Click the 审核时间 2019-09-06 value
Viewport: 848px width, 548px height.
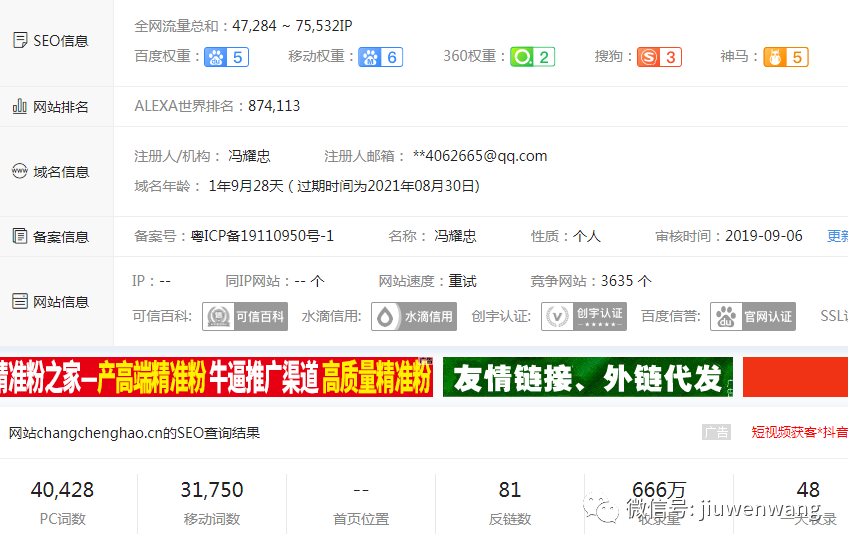click(x=764, y=236)
